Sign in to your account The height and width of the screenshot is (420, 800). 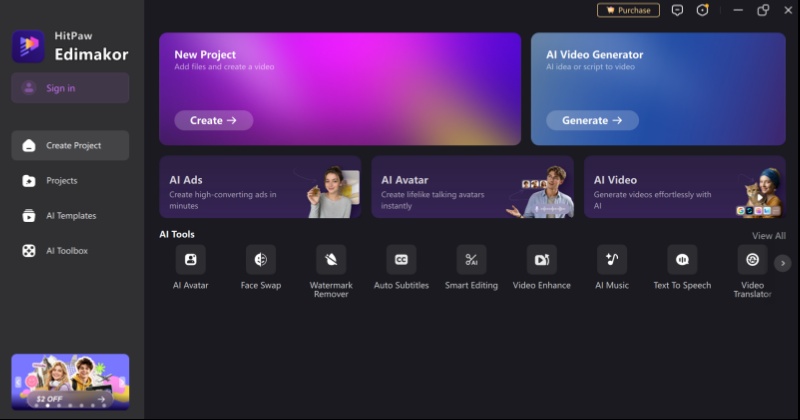tap(70, 88)
